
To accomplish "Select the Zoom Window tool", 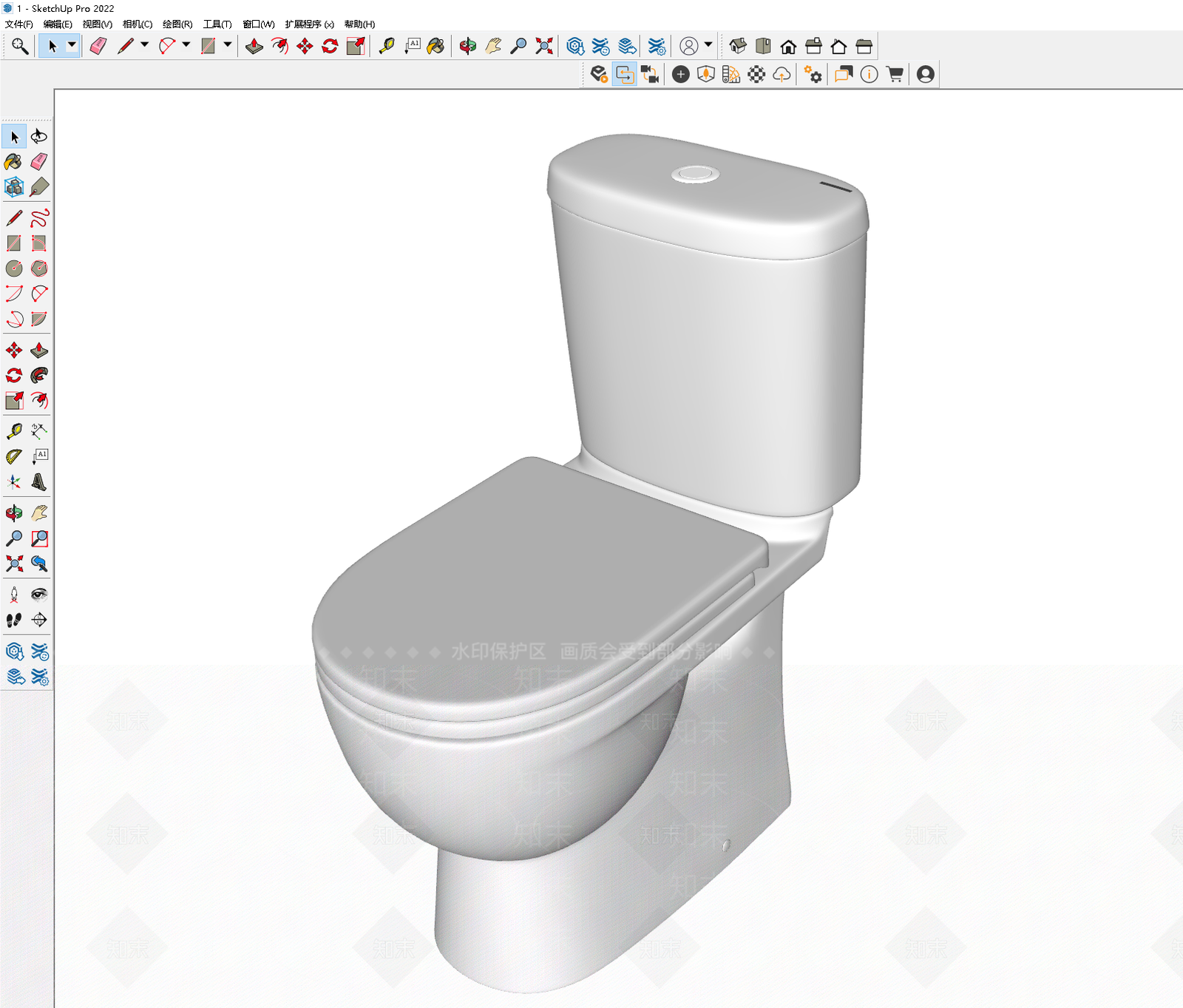I will [39, 538].
